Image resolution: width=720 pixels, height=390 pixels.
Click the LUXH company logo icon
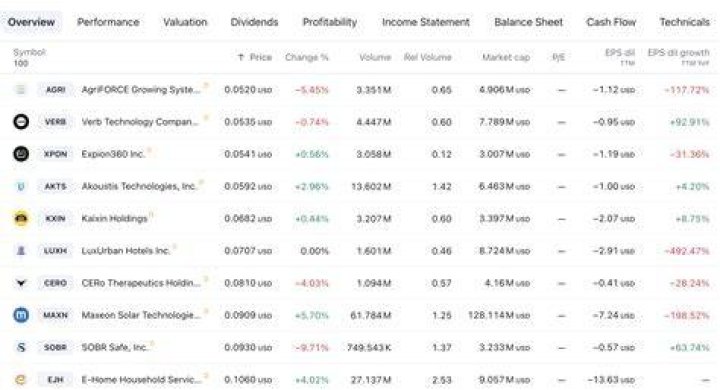click(21, 251)
